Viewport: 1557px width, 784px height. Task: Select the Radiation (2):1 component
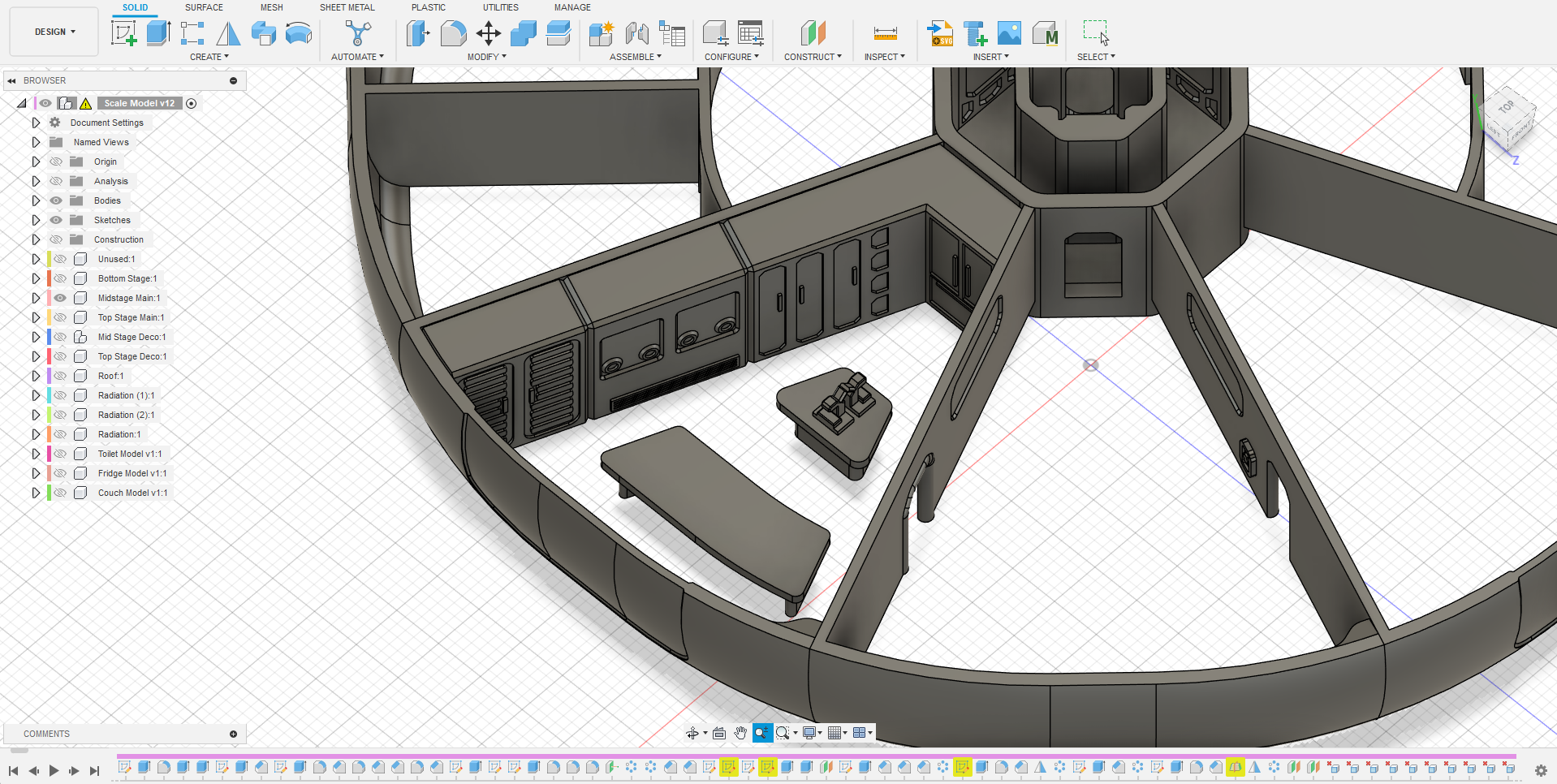click(126, 415)
